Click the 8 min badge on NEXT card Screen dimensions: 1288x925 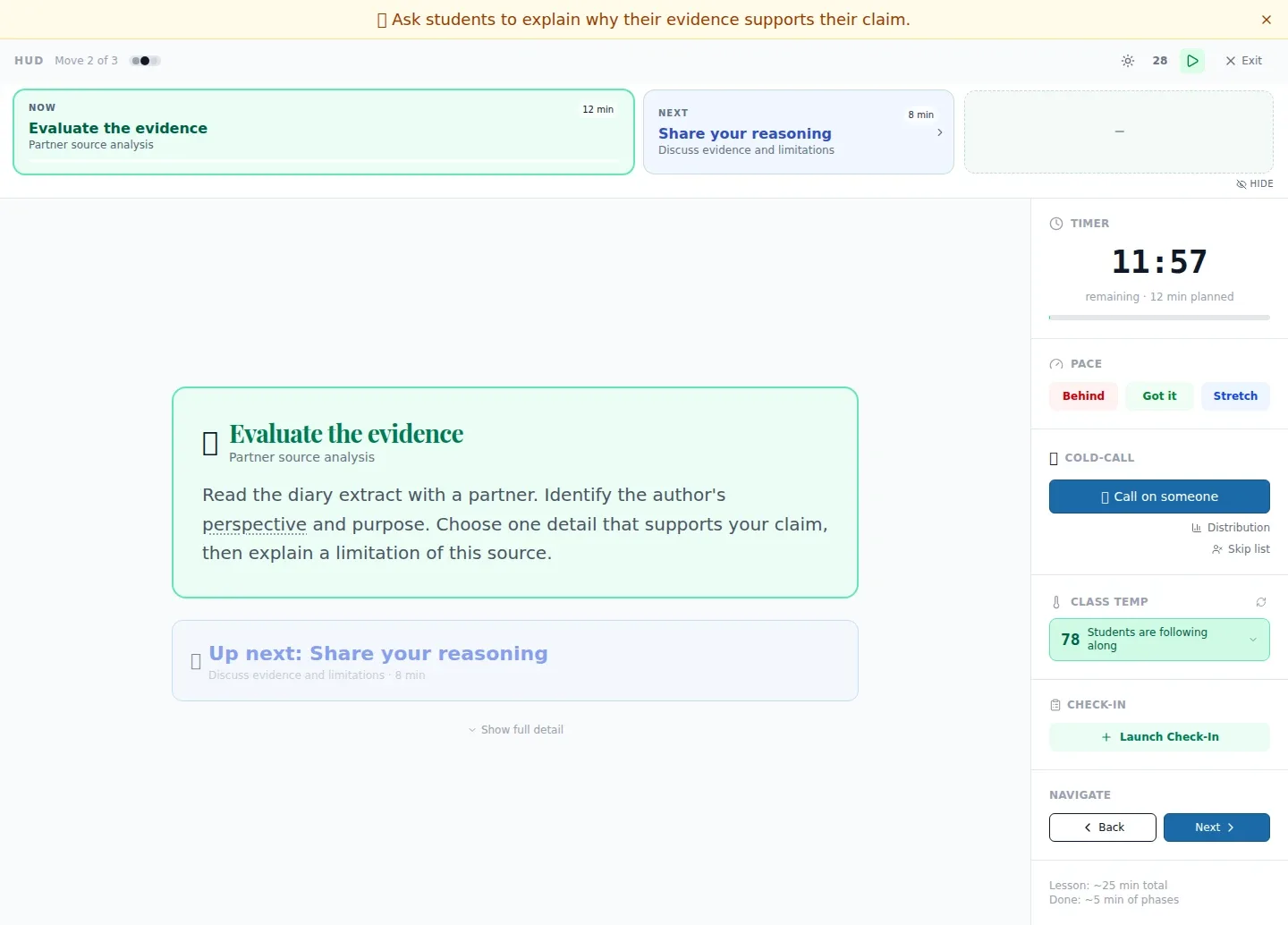click(x=921, y=115)
